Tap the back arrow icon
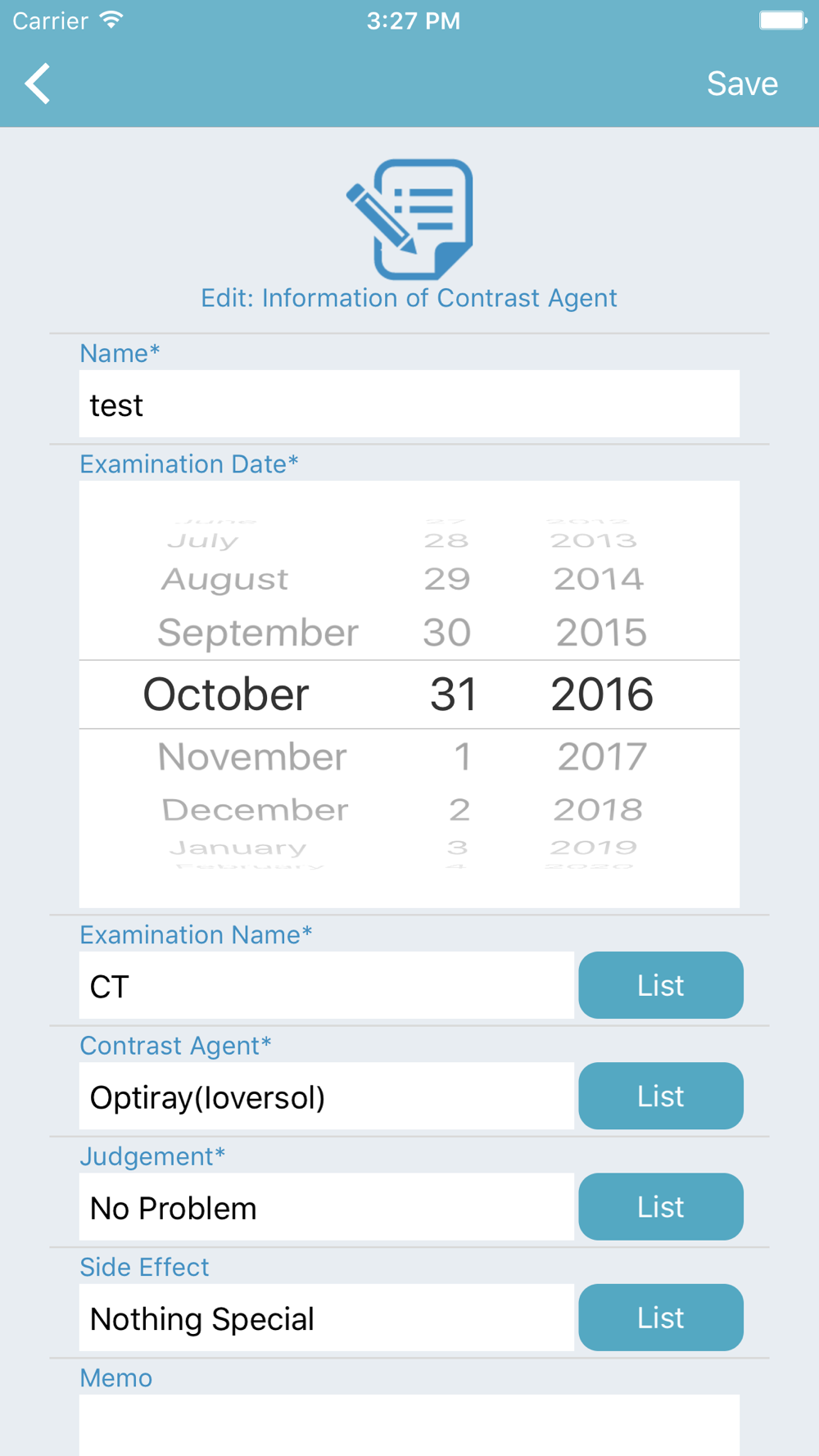This screenshot has height=1456, width=819. [x=38, y=84]
